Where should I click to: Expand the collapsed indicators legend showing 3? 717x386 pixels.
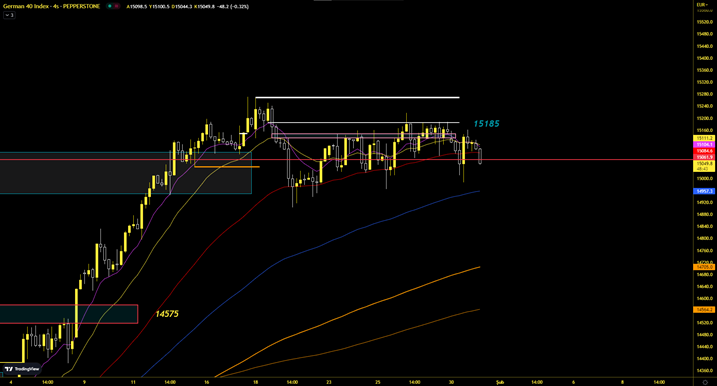pyautogui.click(x=9, y=15)
